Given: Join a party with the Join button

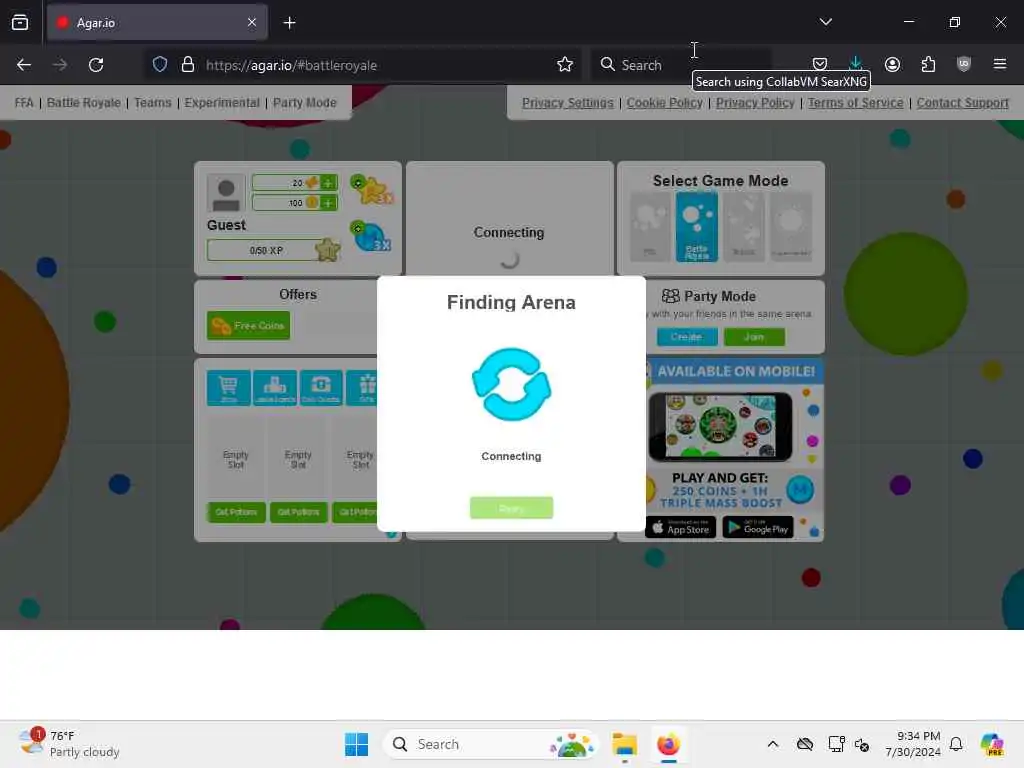Looking at the screenshot, I should pyautogui.click(x=754, y=337).
